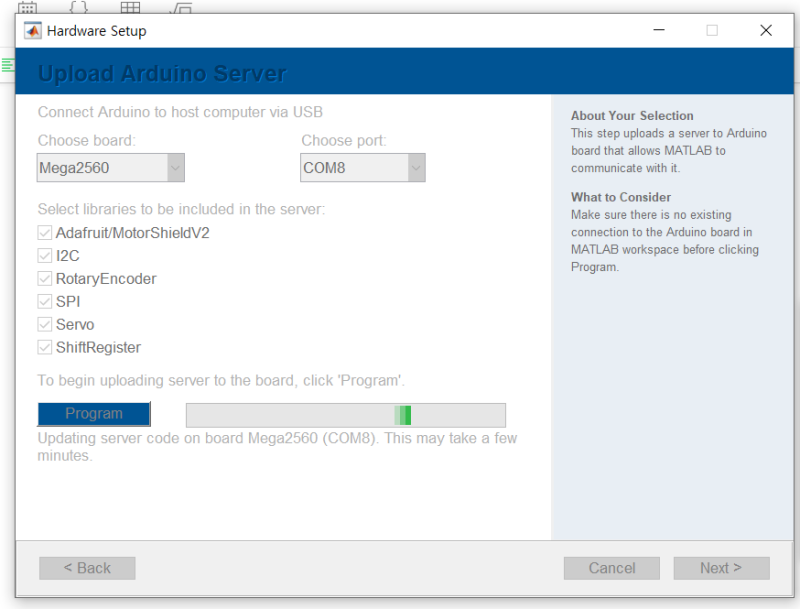800x609 pixels.
Task: Click the Program button
Action: coord(94,414)
